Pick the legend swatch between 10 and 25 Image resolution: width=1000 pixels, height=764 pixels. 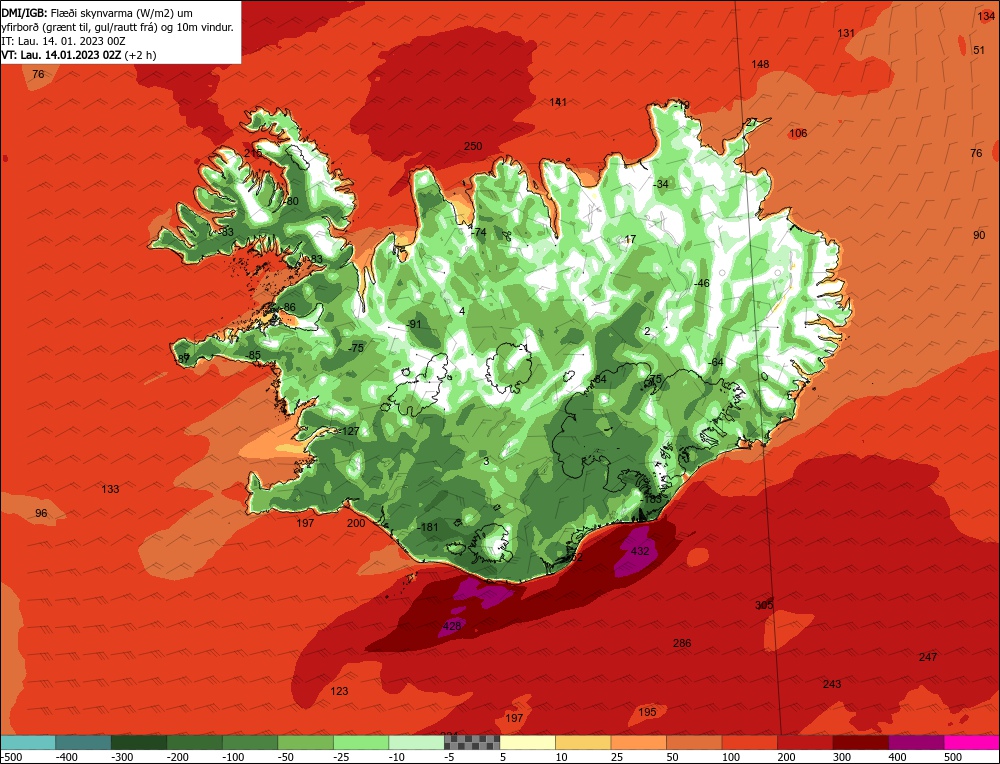coord(583,742)
